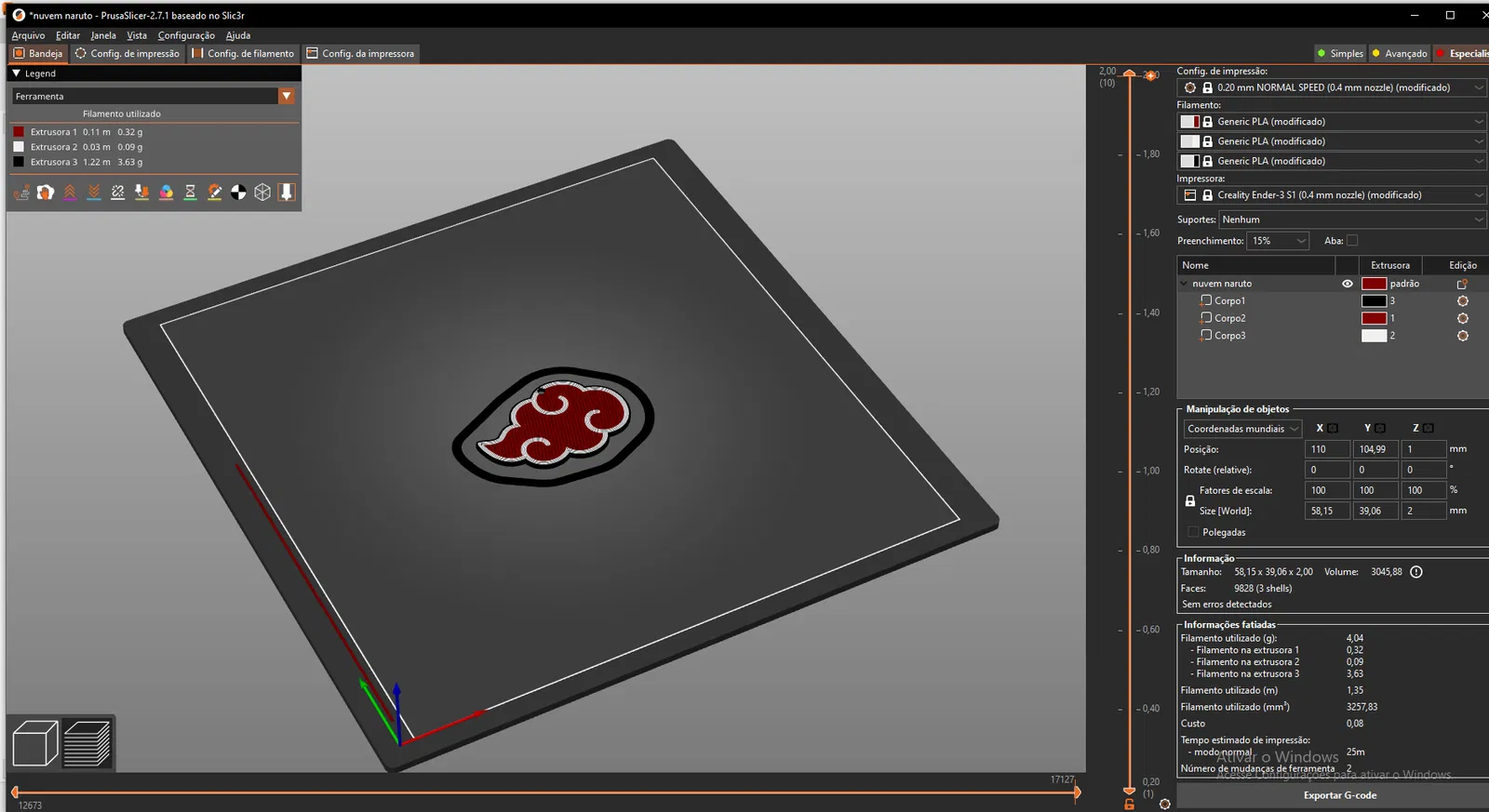Toggle deretractions visibility (down arrows icon)
The width and height of the screenshot is (1489, 812).
[94, 192]
